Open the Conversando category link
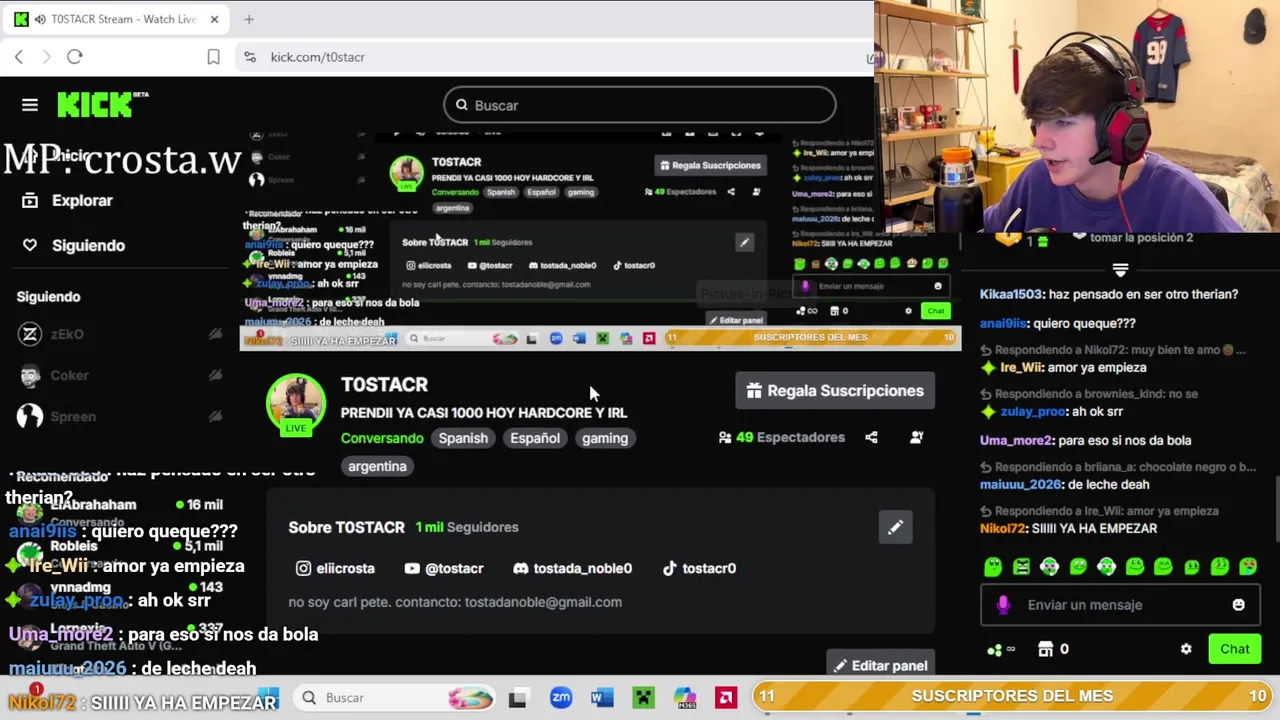This screenshot has width=1280, height=720. click(382, 438)
